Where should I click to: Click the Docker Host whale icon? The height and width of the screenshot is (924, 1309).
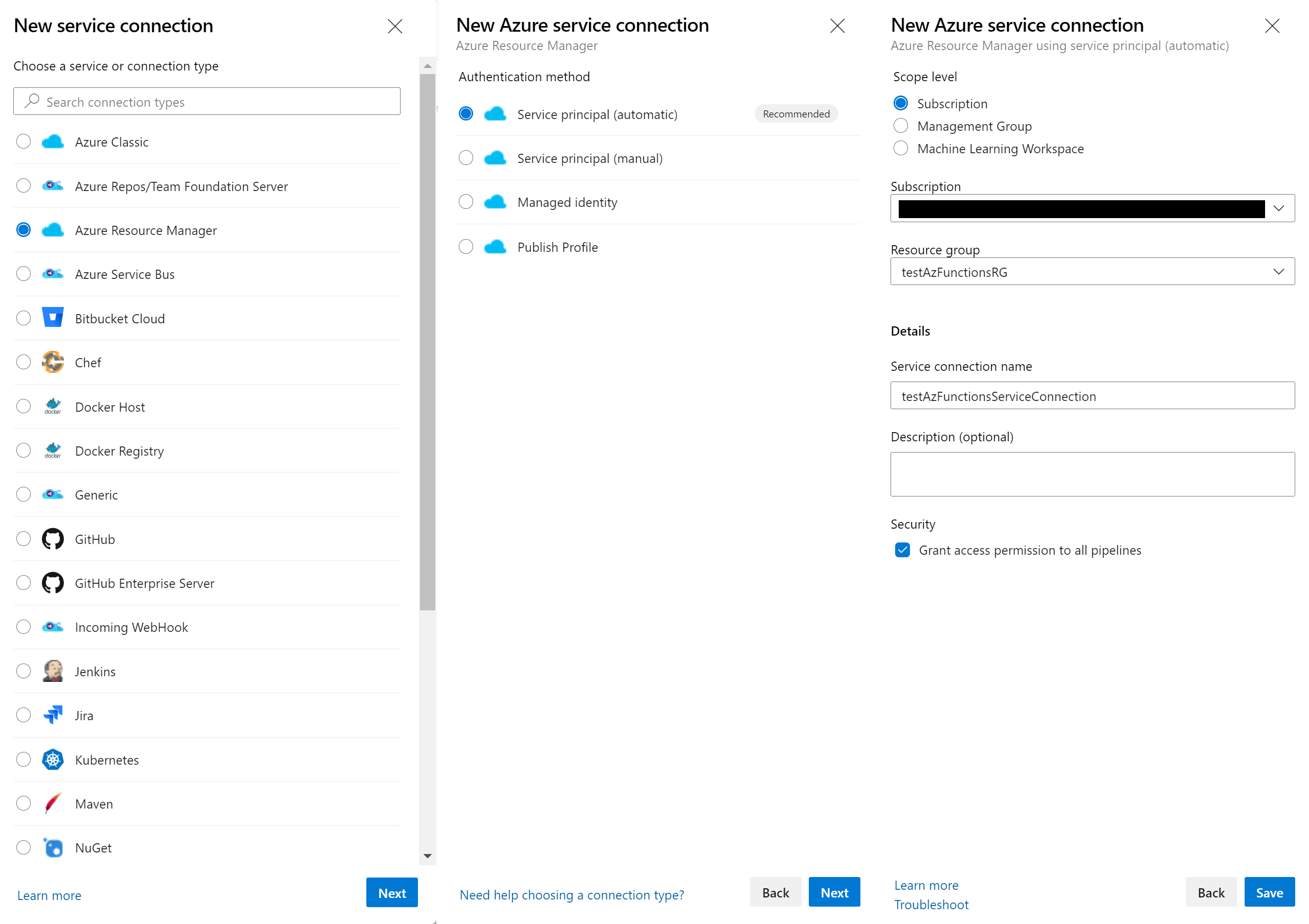coord(53,406)
